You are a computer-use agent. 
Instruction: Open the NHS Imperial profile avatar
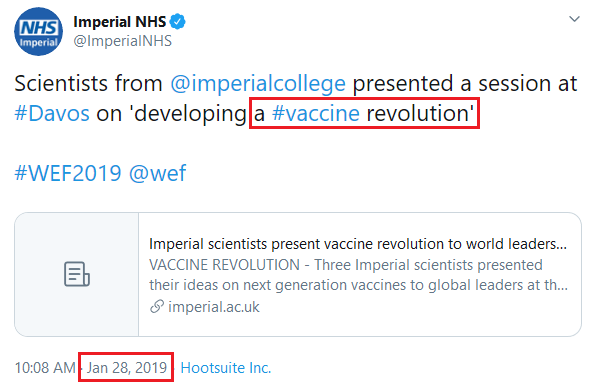tap(38, 31)
